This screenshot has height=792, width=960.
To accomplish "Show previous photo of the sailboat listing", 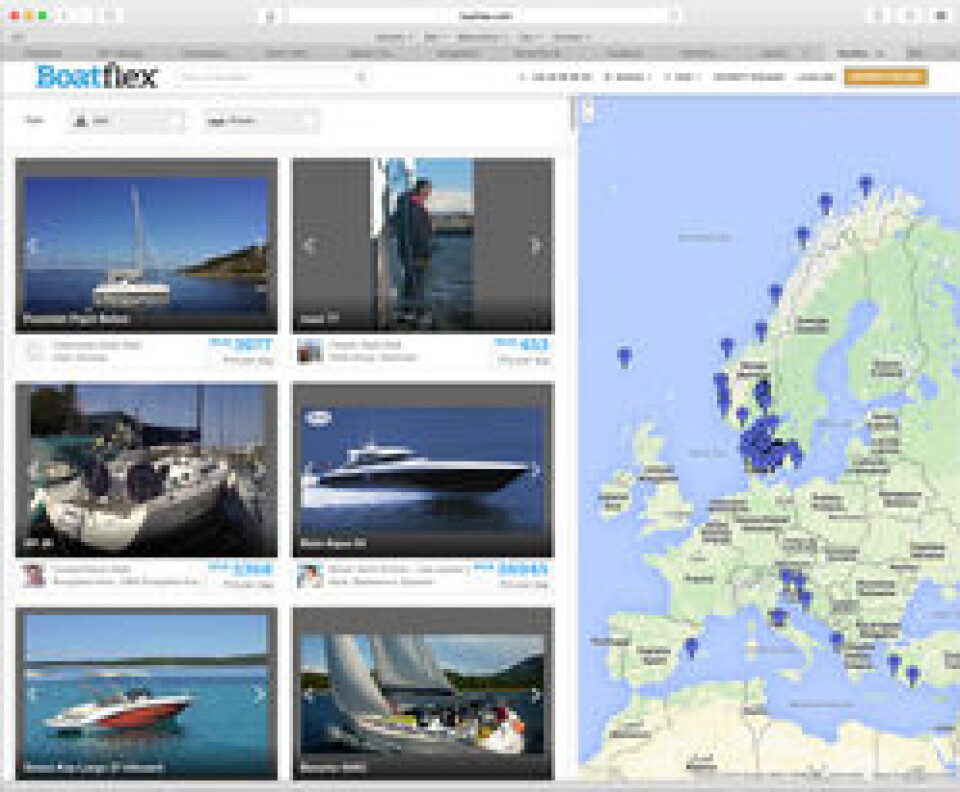I will click(32, 245).
